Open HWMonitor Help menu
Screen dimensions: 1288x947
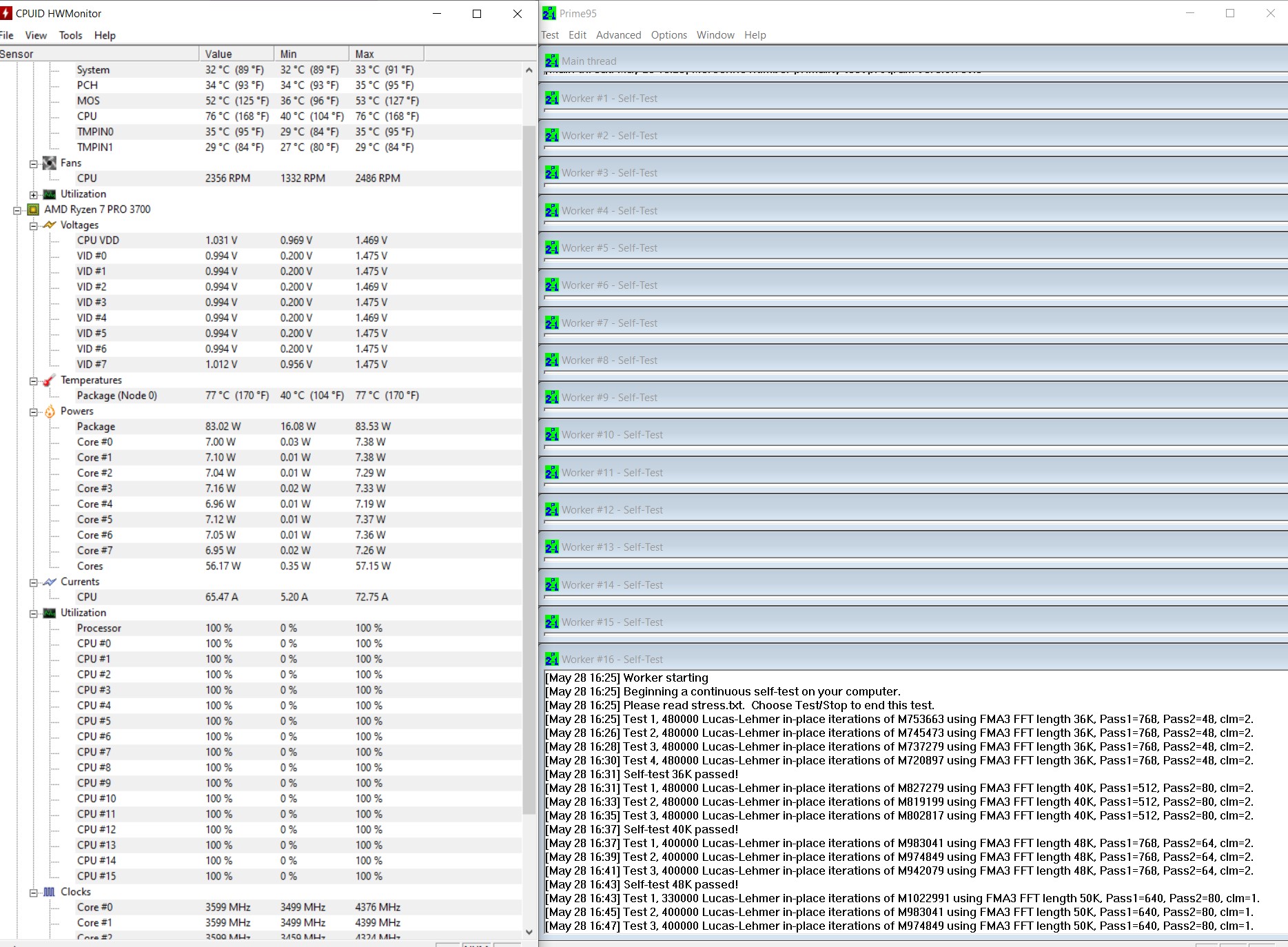pos(105,35)
